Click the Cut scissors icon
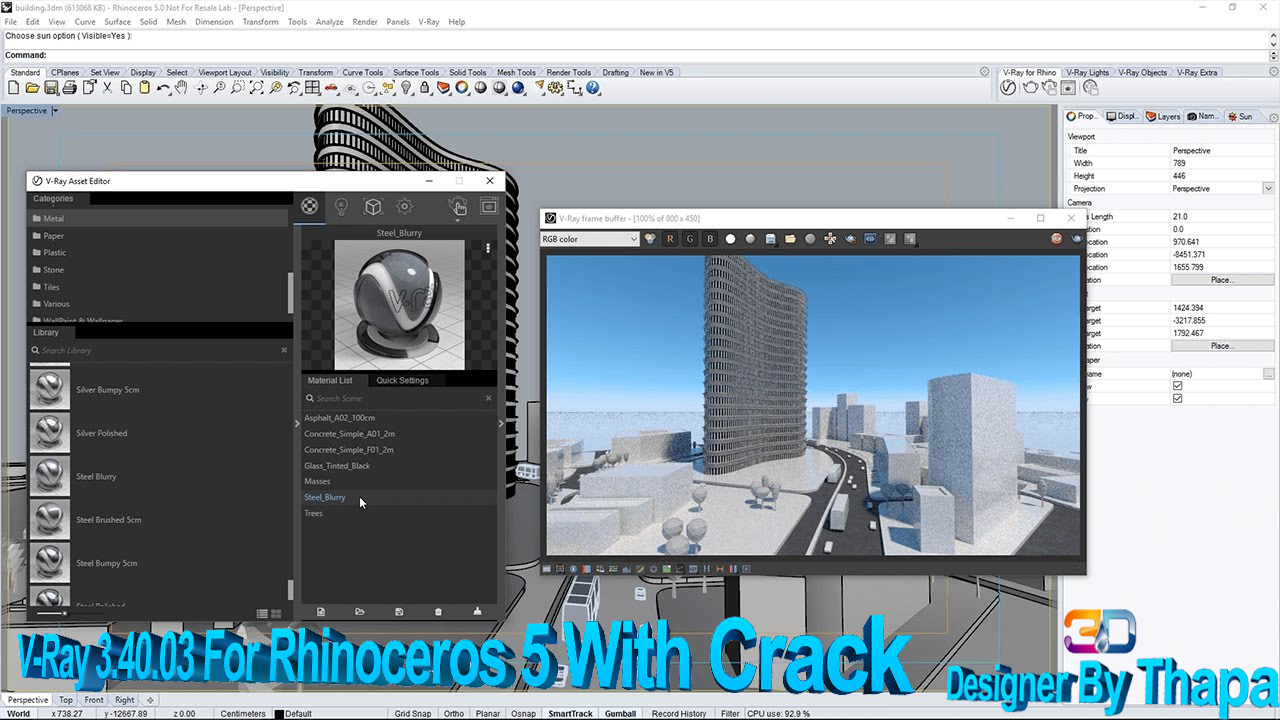Image resolution: width=1280 pixels, height=720 pixels. coord(108,88)
